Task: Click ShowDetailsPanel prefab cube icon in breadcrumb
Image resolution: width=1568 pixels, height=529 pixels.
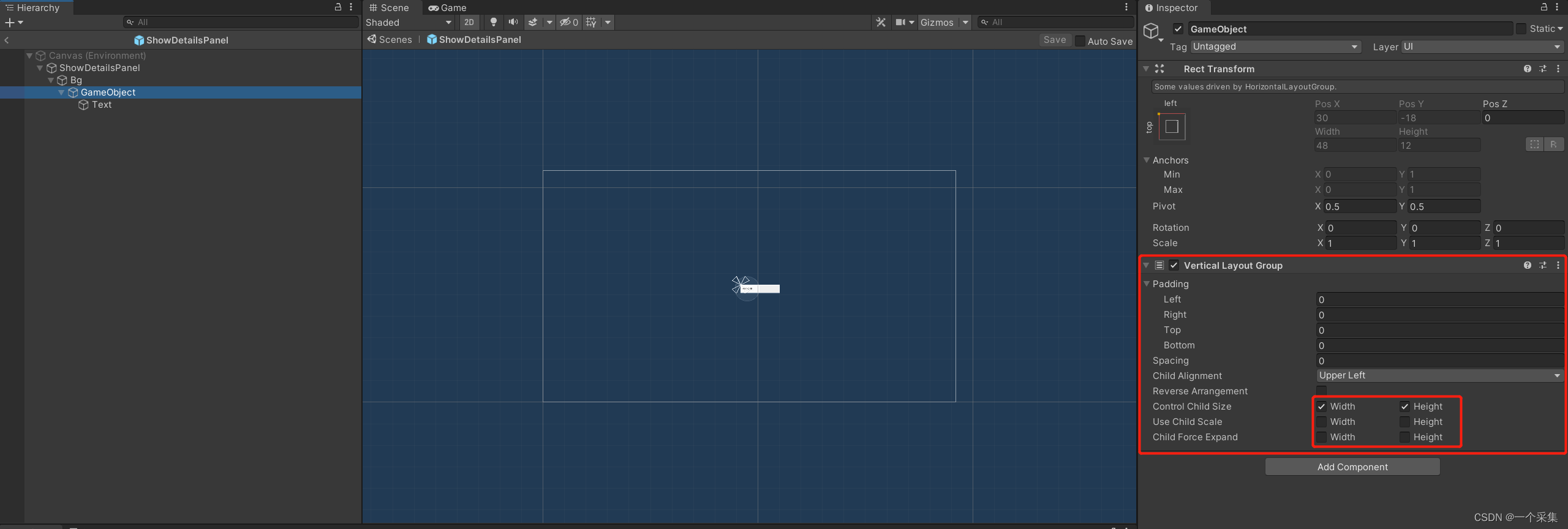Action: (x=432, y=39)
